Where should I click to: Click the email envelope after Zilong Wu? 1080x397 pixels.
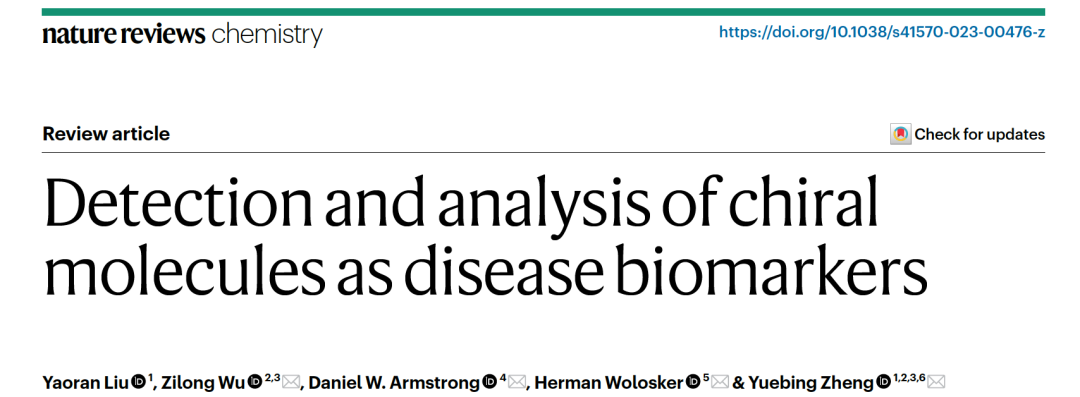click(291, 382)
